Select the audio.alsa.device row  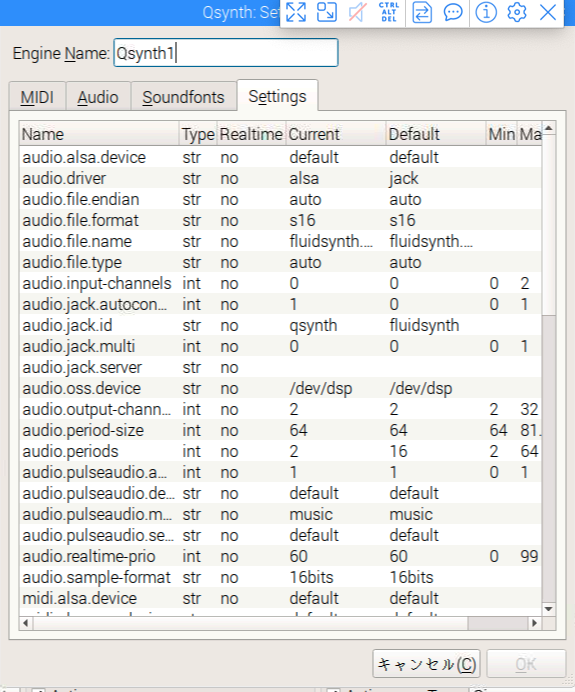coord(280,158)
